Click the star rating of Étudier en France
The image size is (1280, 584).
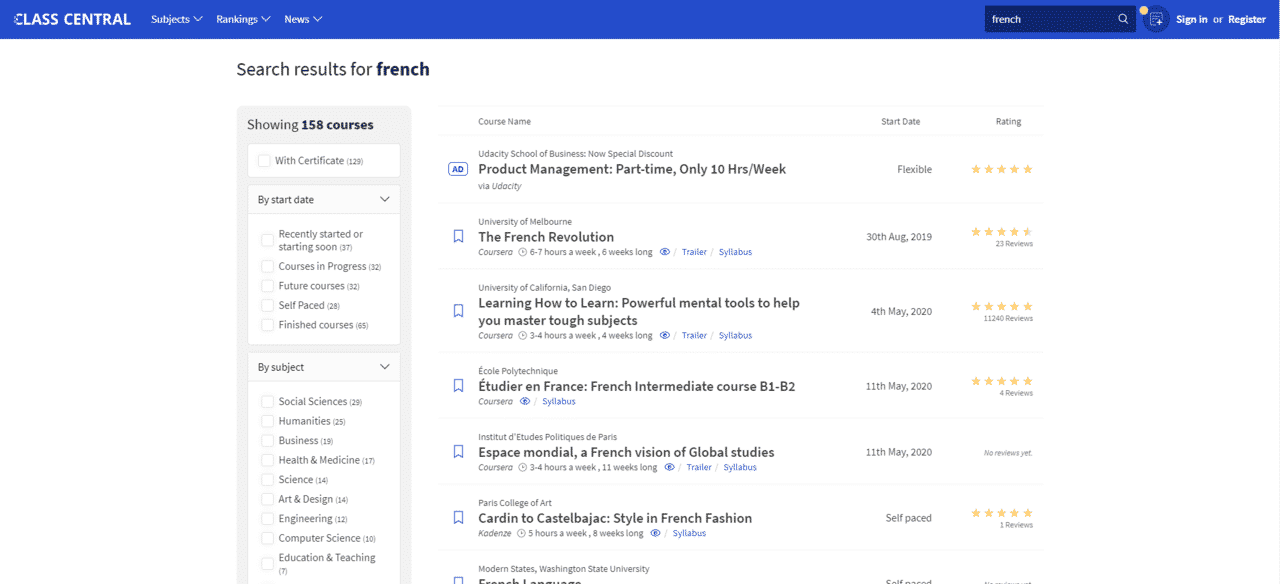(x=1002, y=381)
